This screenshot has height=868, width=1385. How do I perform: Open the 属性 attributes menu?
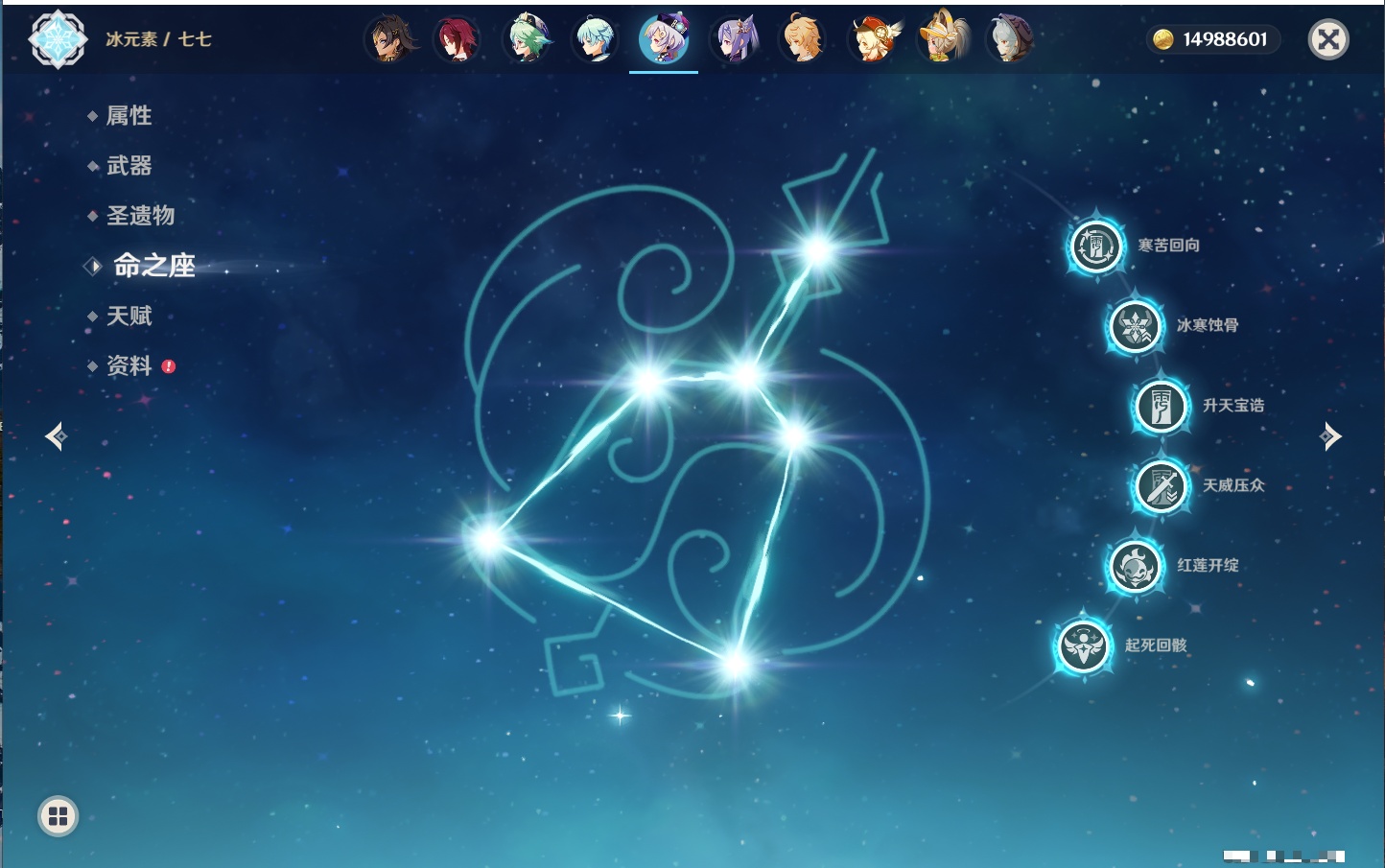pyautogui.click(x=129, y=116)
